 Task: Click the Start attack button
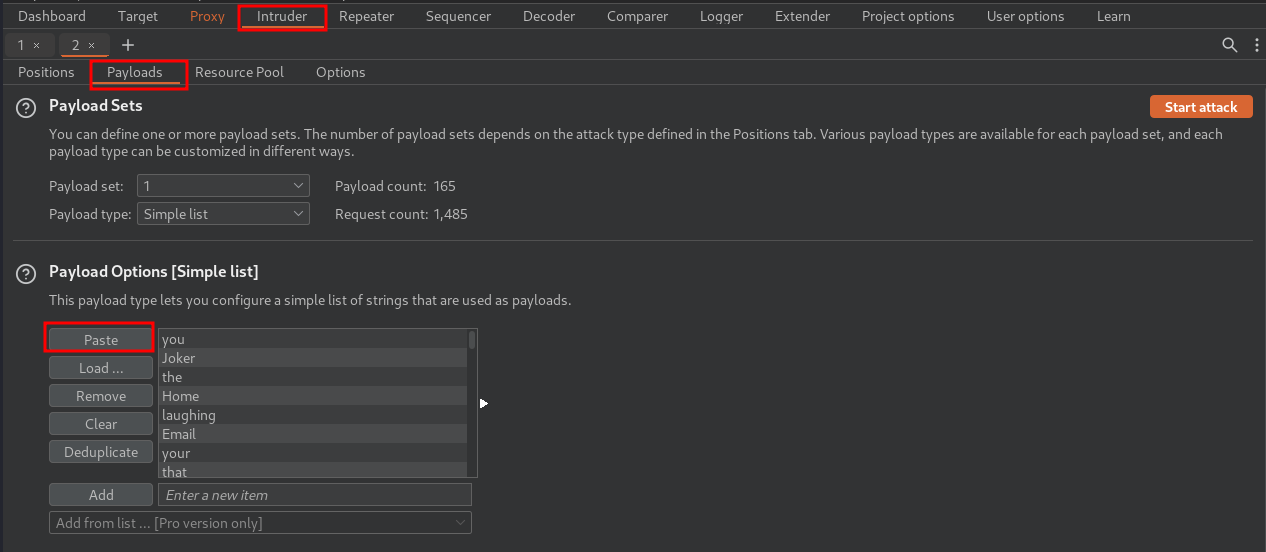click(1201, 107)
